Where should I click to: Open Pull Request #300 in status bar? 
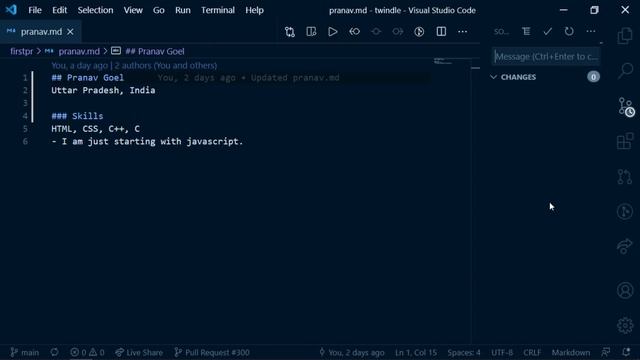click(x=212, y=352)
